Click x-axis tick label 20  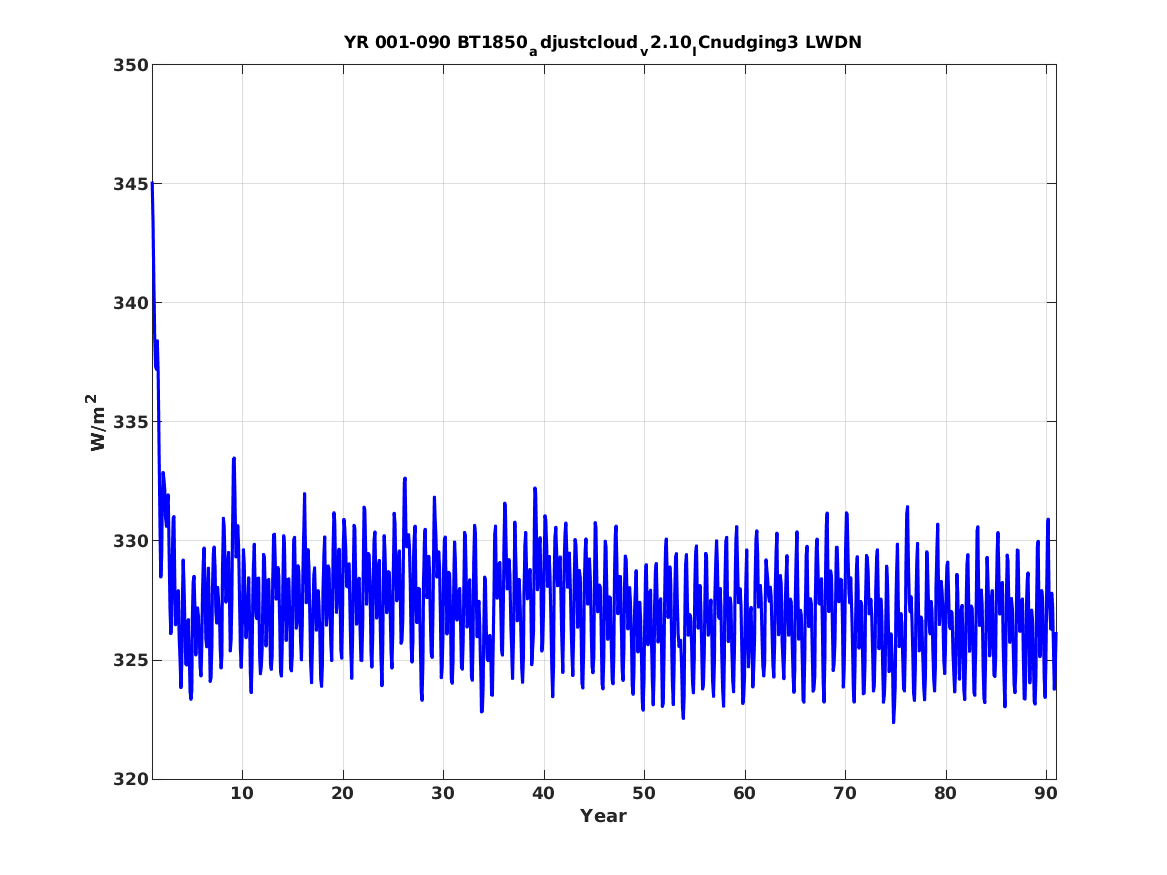pyautogui.click(x=342, y=794)
